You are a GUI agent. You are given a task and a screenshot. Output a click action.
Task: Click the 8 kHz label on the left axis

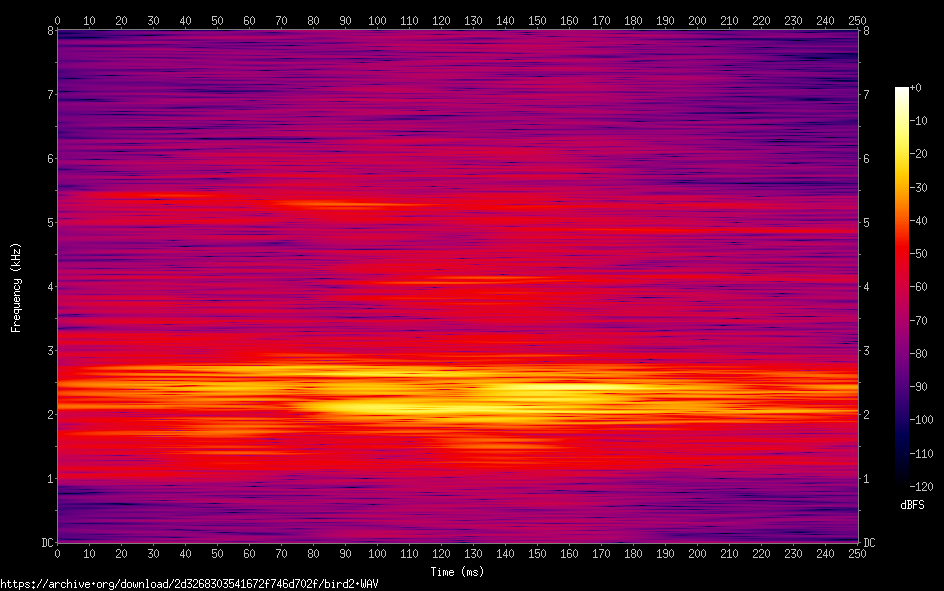click(48, 30)
